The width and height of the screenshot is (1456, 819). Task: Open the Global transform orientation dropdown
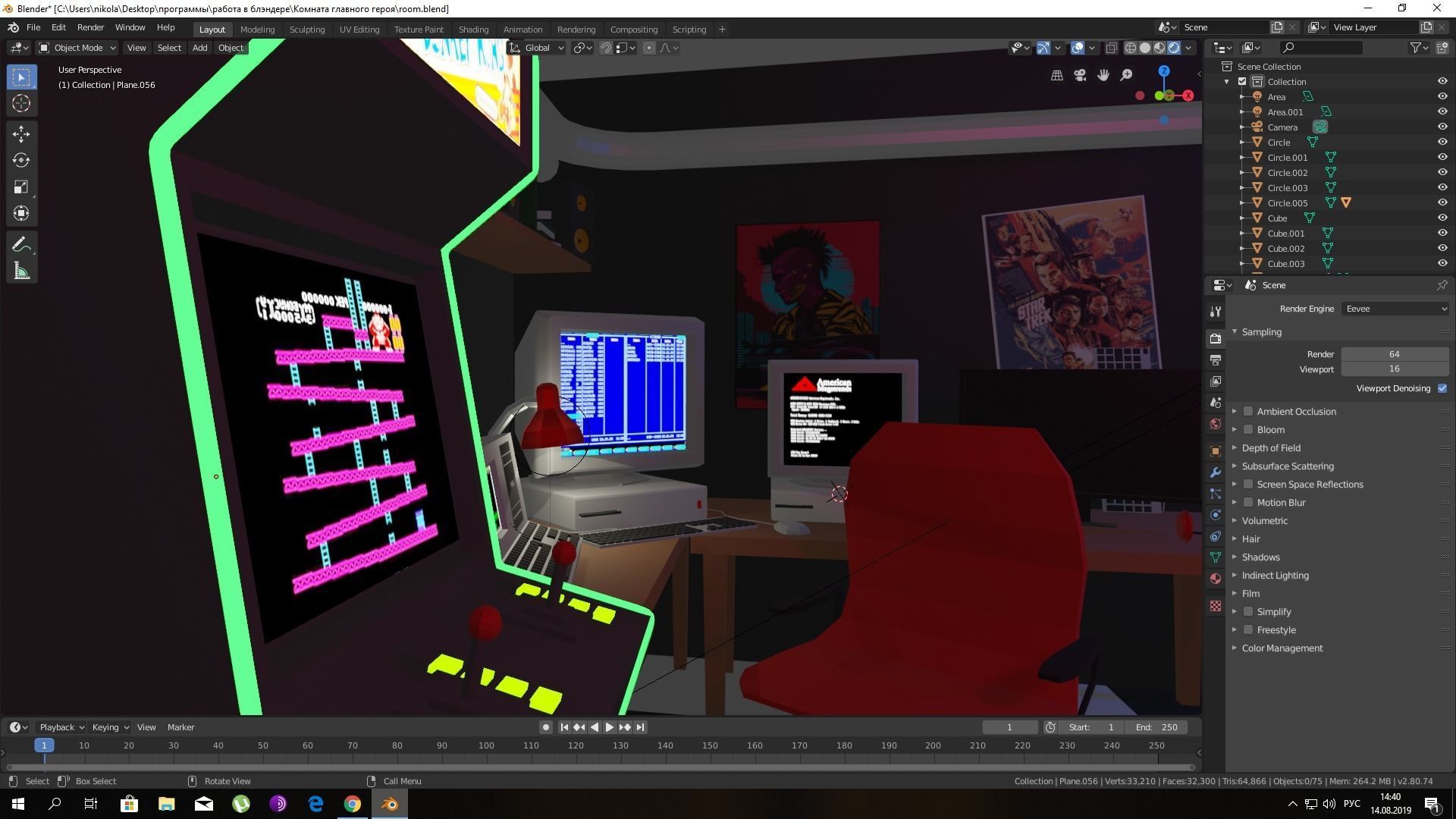(537, 48)
